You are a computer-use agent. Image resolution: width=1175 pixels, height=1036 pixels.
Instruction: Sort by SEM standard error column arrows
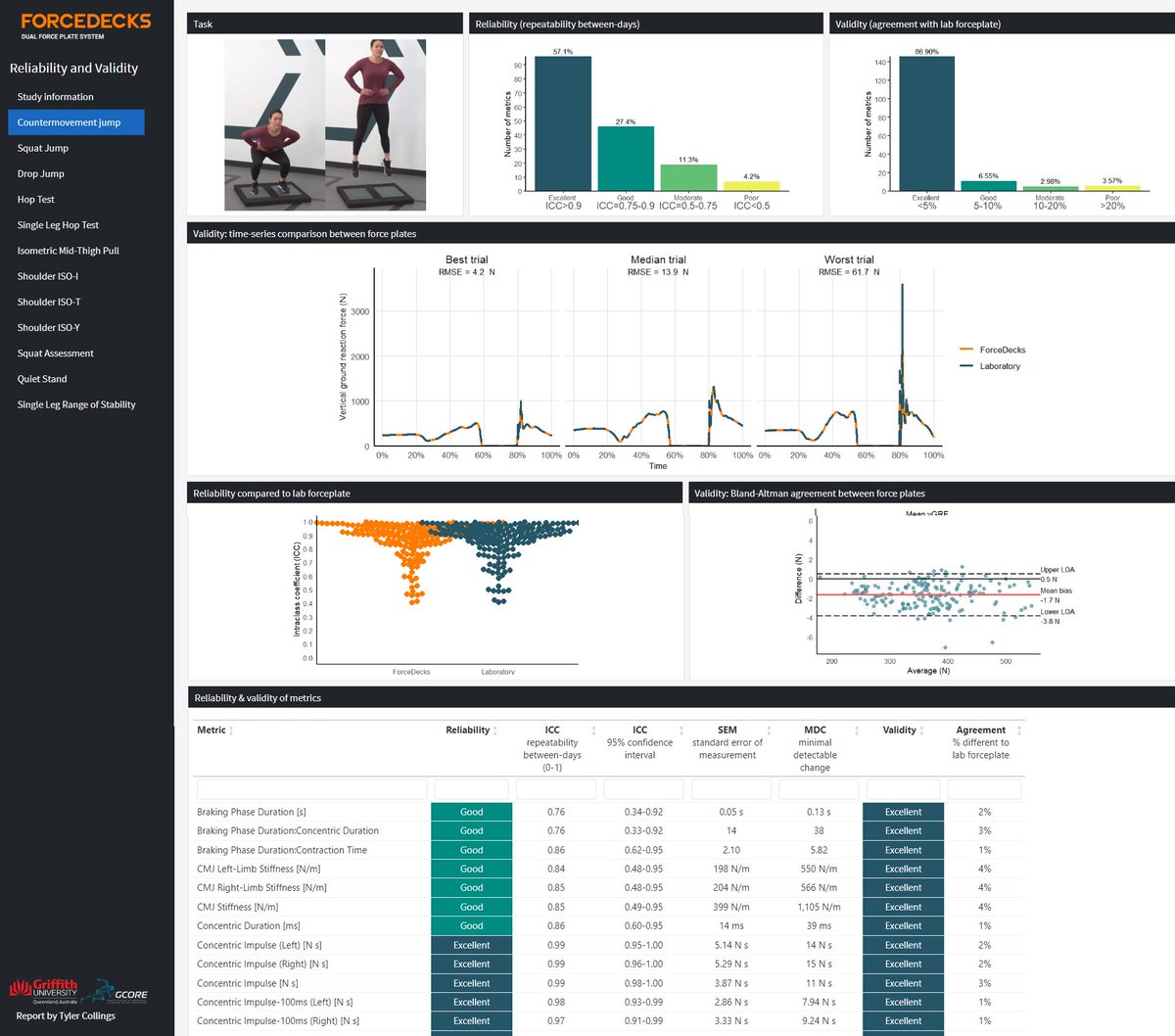(x=769, y=730)
